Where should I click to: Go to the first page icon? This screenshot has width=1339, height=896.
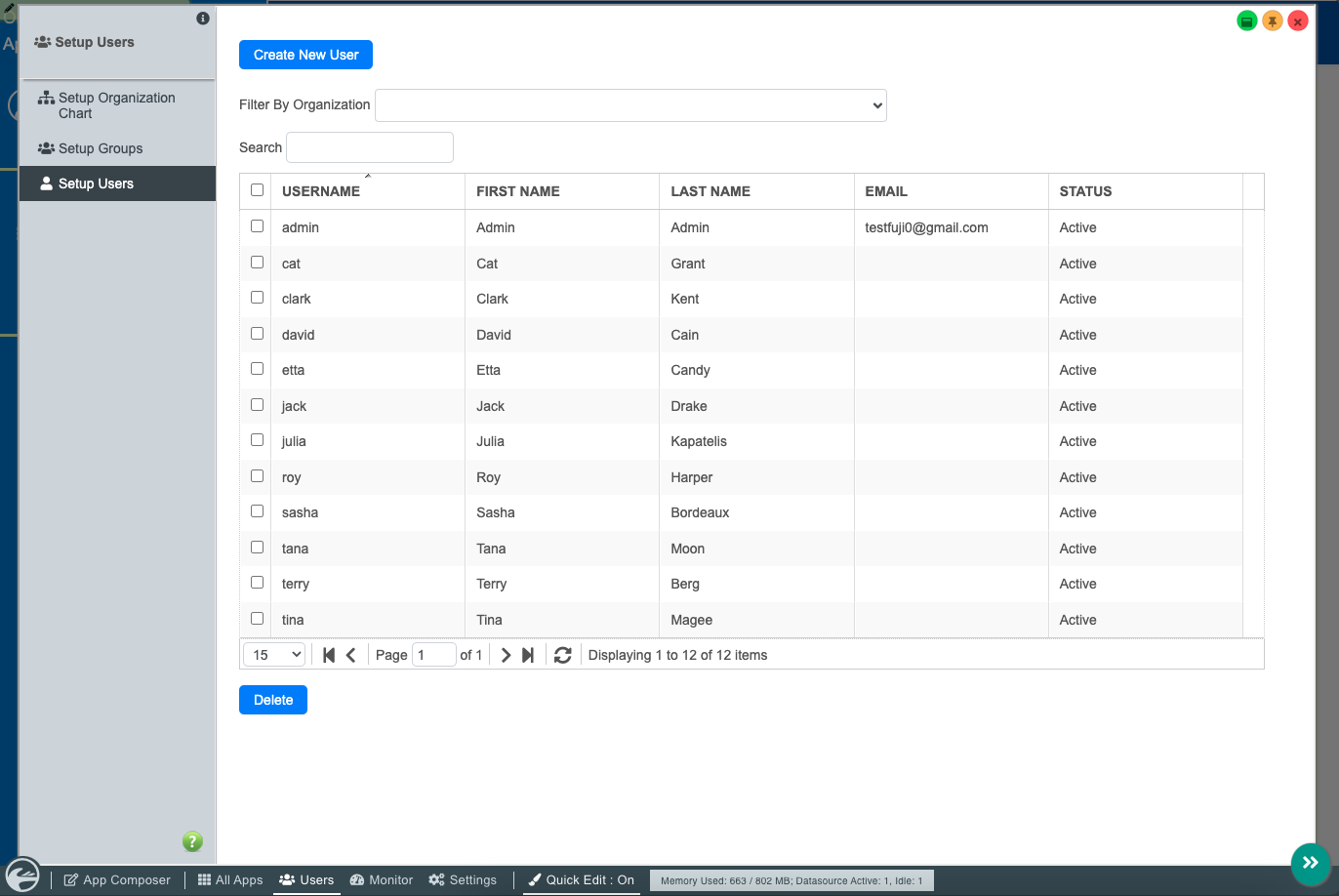tap(329, 655)
